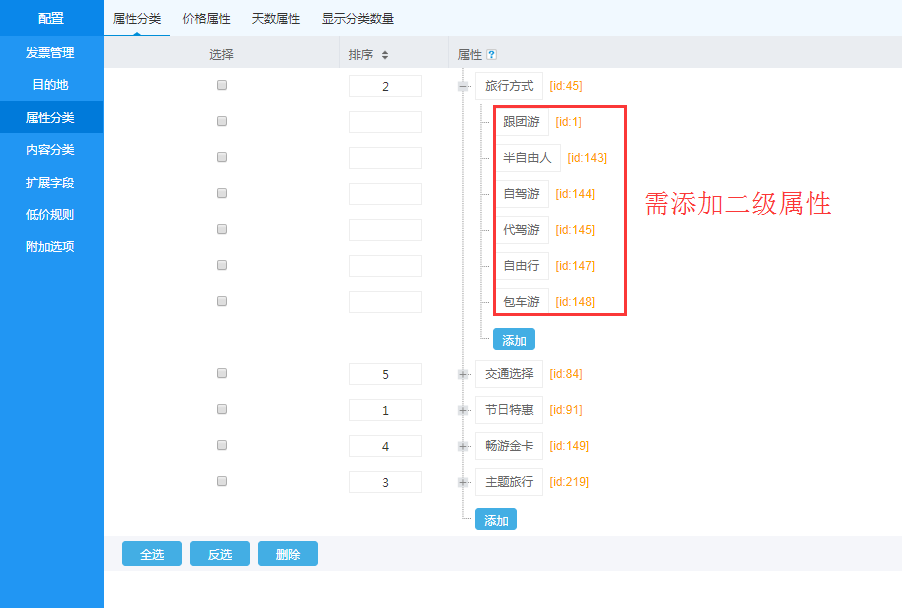Switch to the 价格属性 tab
902x608 pixels.
coord(206,18)
